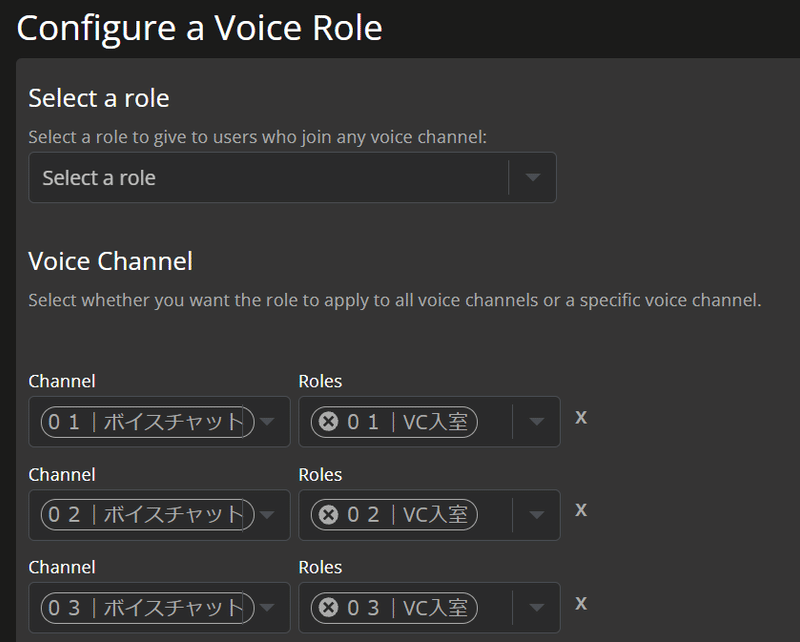
Task: Delete the 03 channel row with the x
Action: (x=581, y=604)
